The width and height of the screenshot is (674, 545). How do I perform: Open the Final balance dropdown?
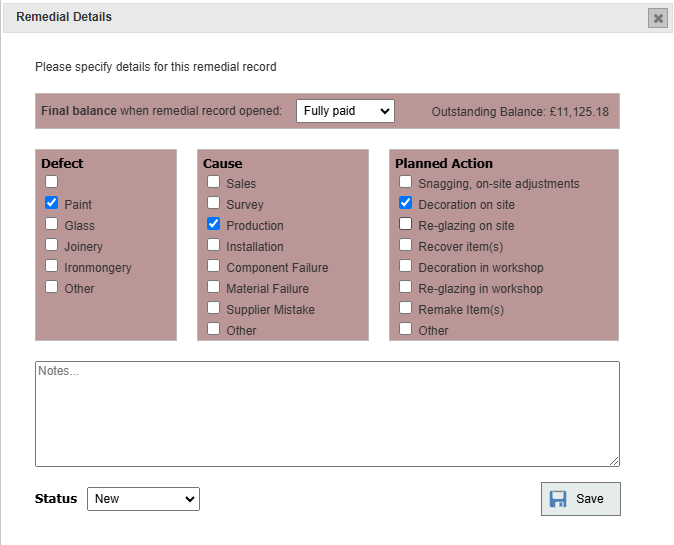(345, 111)
